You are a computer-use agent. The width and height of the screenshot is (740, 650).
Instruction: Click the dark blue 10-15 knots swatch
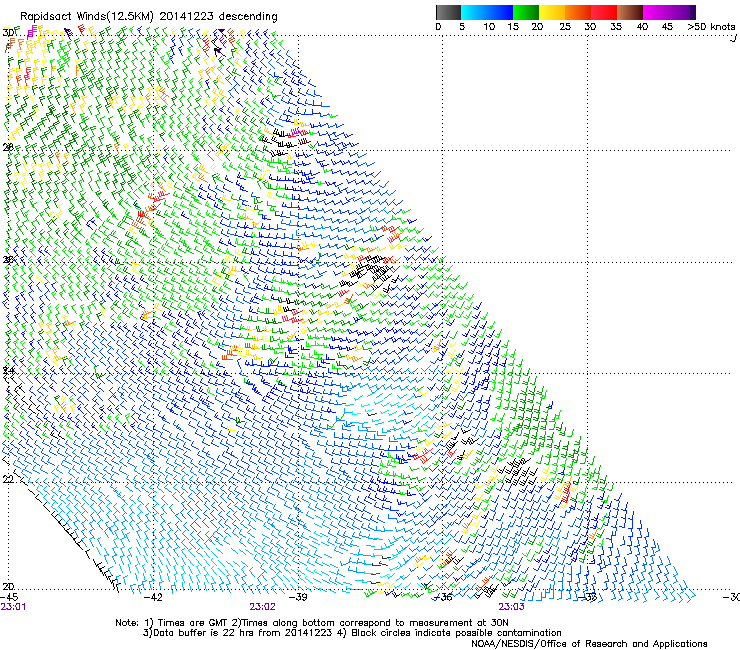500,12
